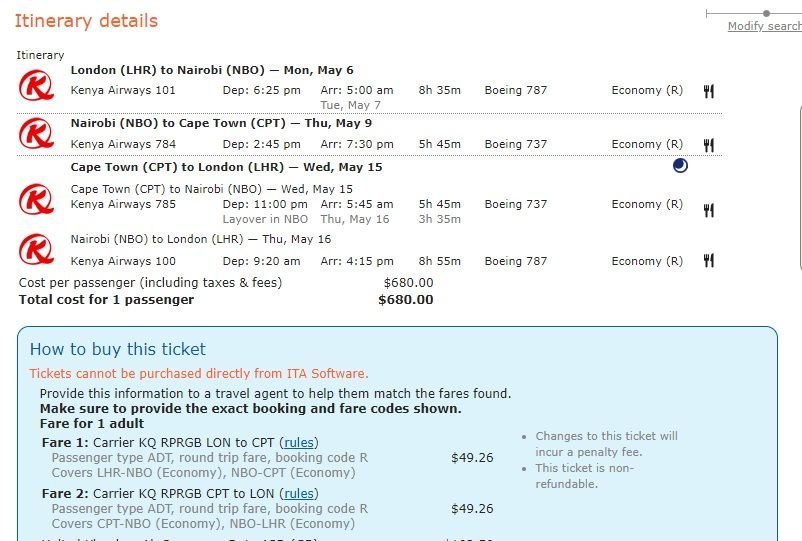Click Economy (R) on Kenya Airways 784
The image size is (802, 541).
(647, 145)
